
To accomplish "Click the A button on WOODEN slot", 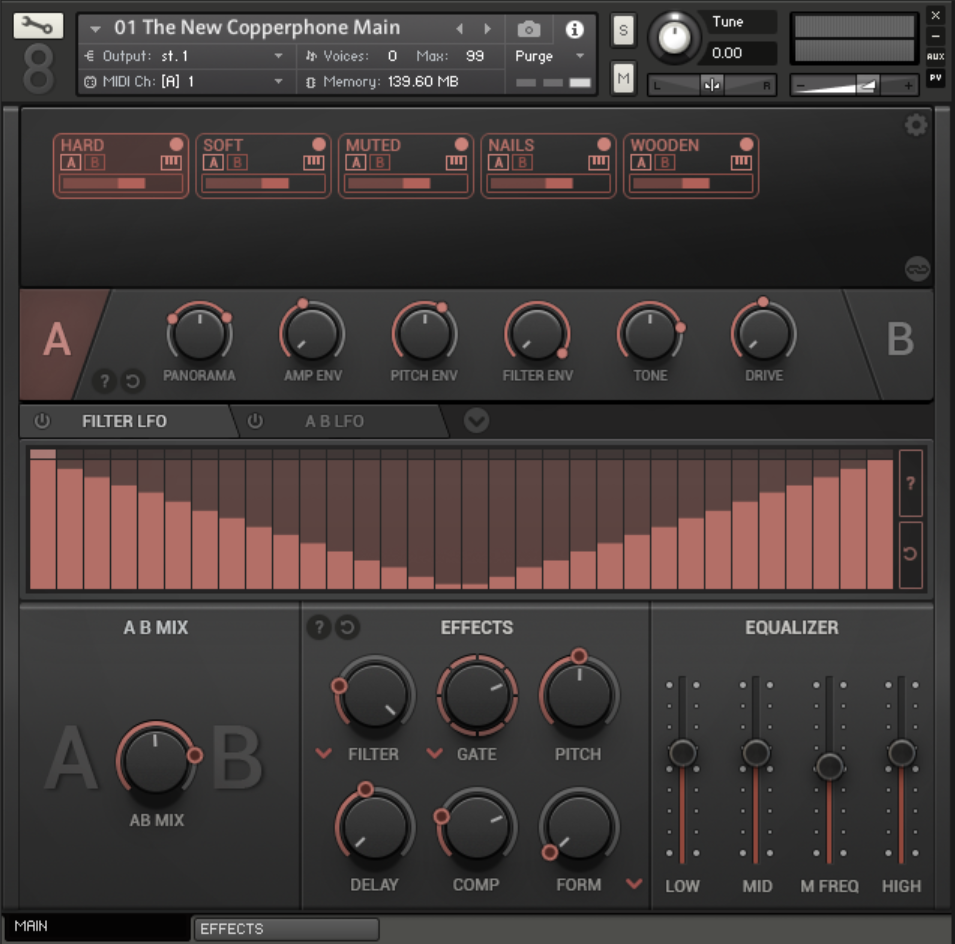I will [x=641, y=163].
